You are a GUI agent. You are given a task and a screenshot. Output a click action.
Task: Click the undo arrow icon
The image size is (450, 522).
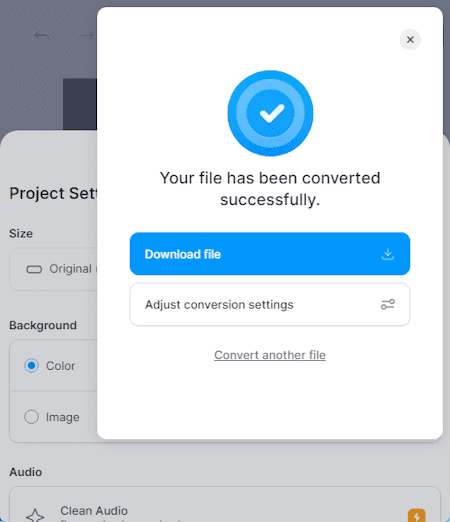(42, 35)
